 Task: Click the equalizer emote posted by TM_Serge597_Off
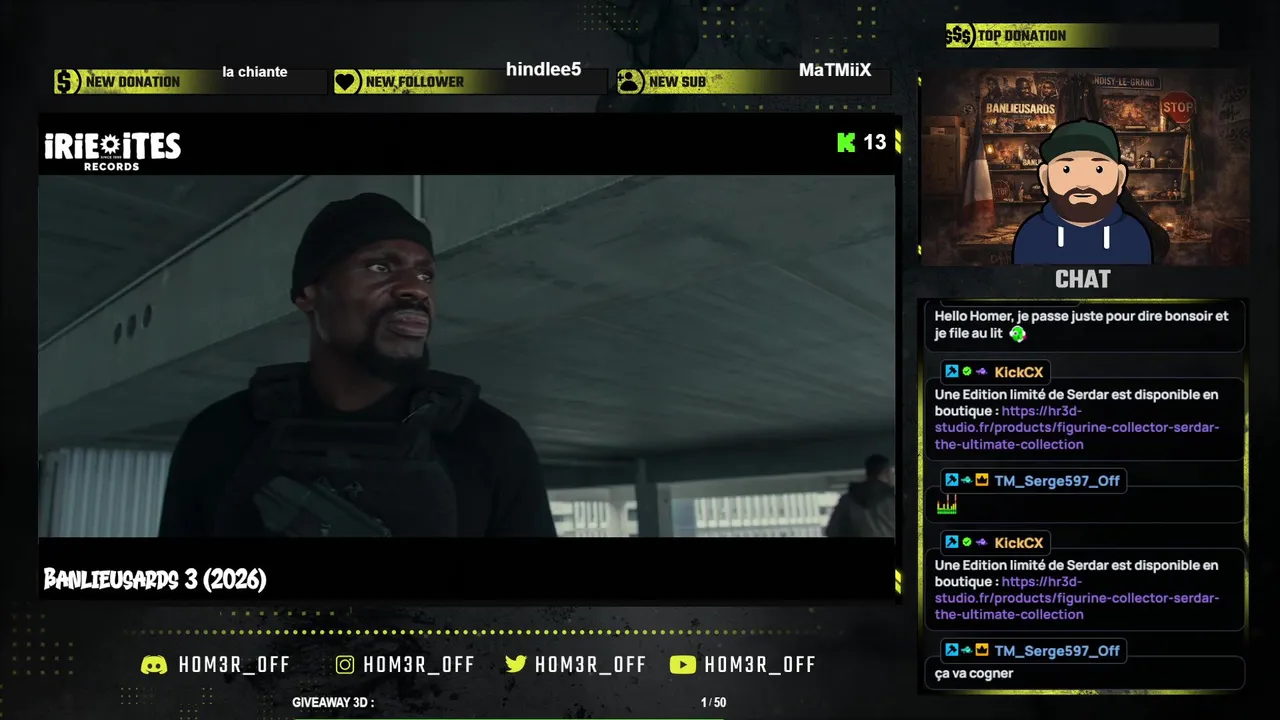click(x=946, y=504)
